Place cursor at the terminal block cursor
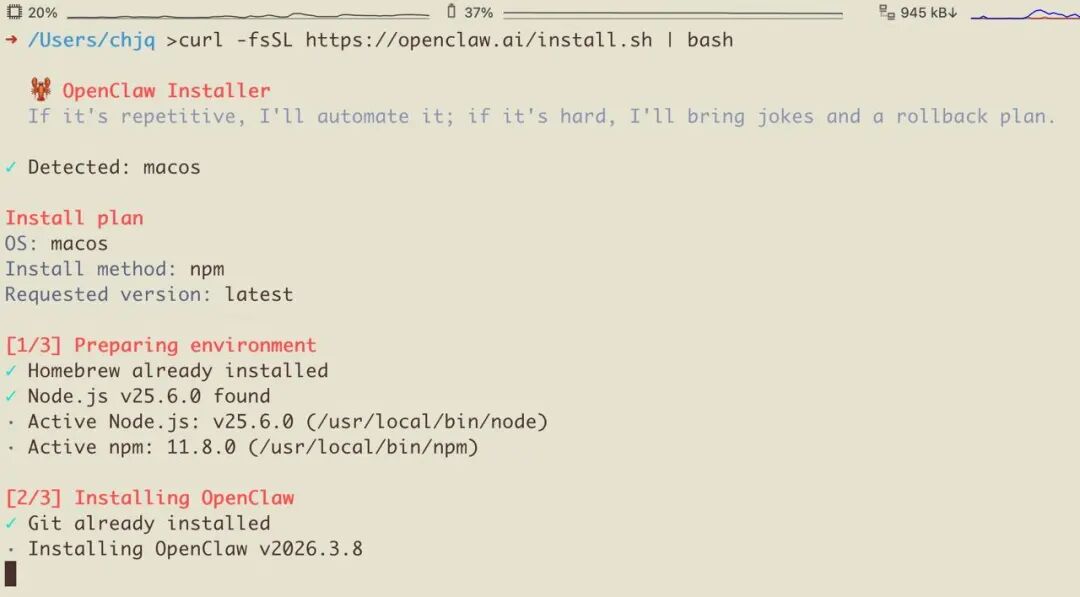This screenshot has width=1080, height=597. (x=11, y=573)
